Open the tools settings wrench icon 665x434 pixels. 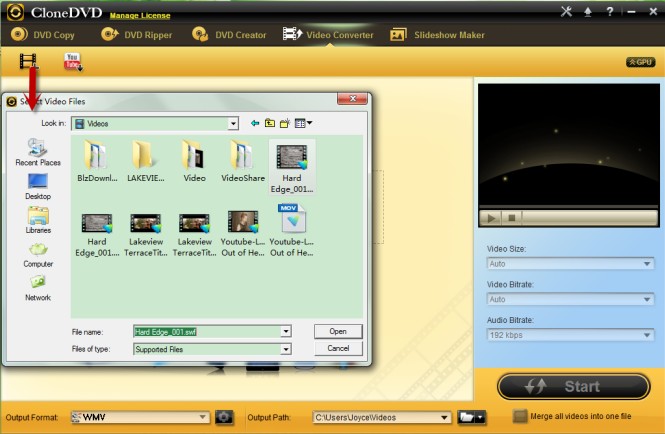click(x=566, y=11)
